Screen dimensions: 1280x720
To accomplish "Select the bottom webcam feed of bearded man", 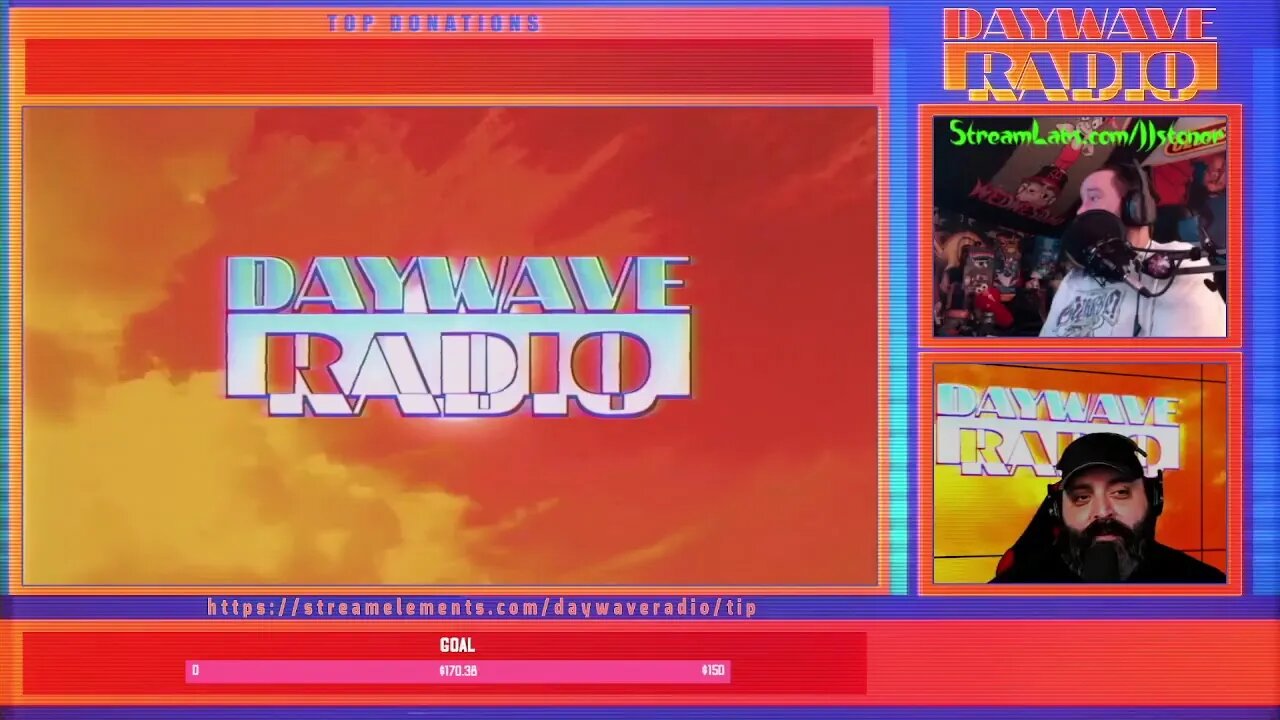I will tap(1080, 473).
